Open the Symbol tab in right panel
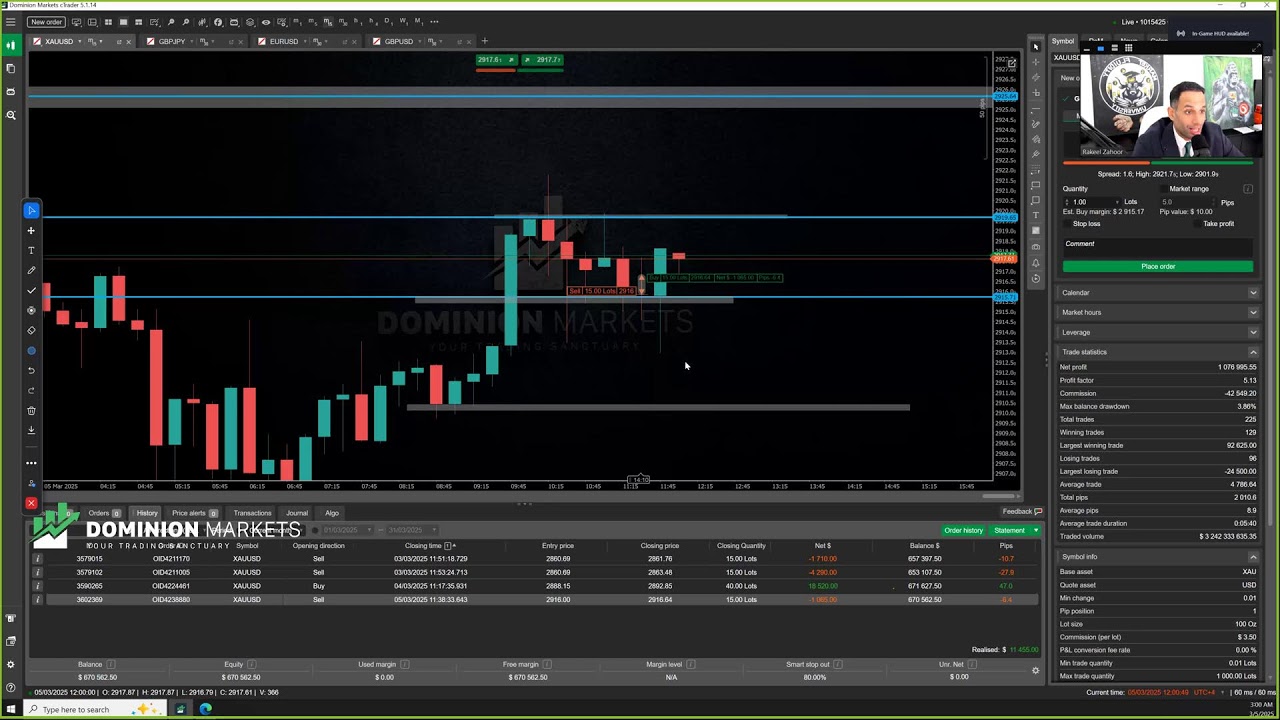Screen dimensions: 1280x720 point(1063,41)
